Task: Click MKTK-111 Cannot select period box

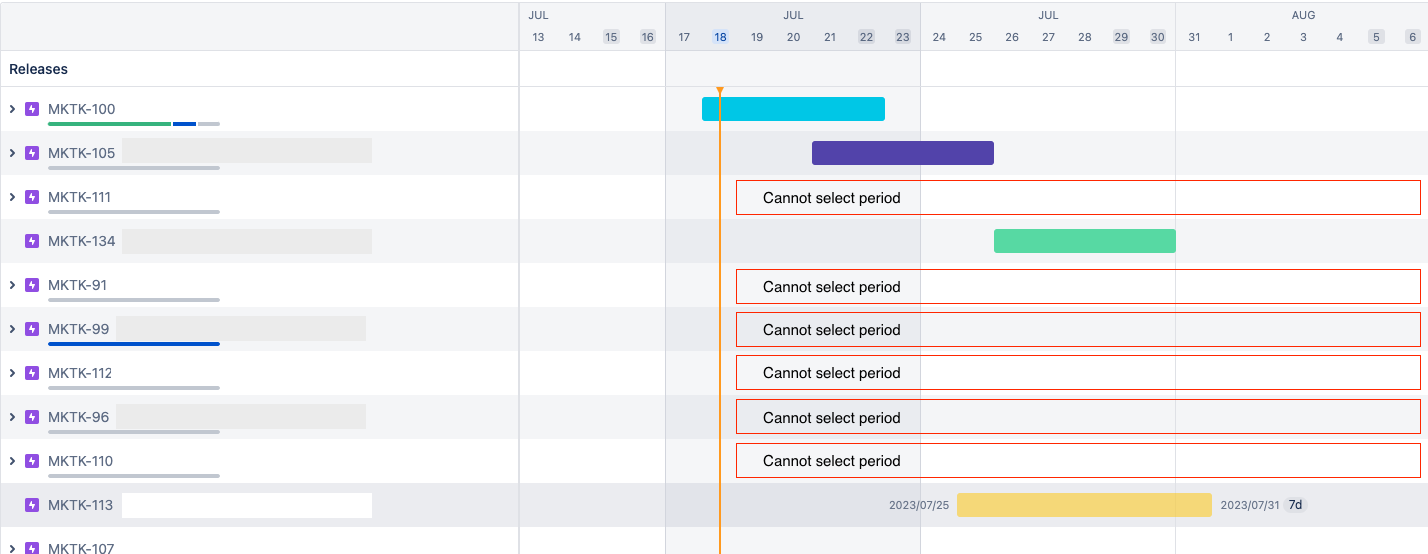Action: (x=1078, y=197)
